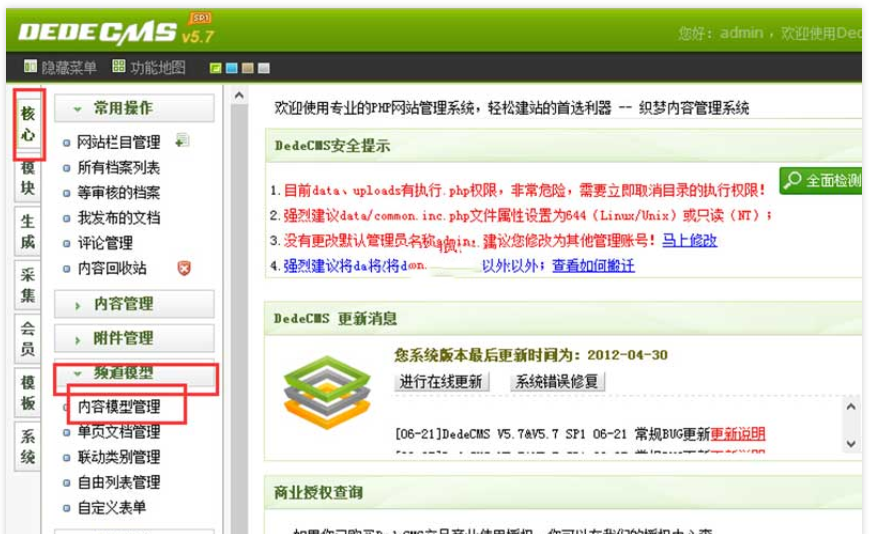
Task: Switch to the 模块 side tab
Action: (x=28, y=178)
